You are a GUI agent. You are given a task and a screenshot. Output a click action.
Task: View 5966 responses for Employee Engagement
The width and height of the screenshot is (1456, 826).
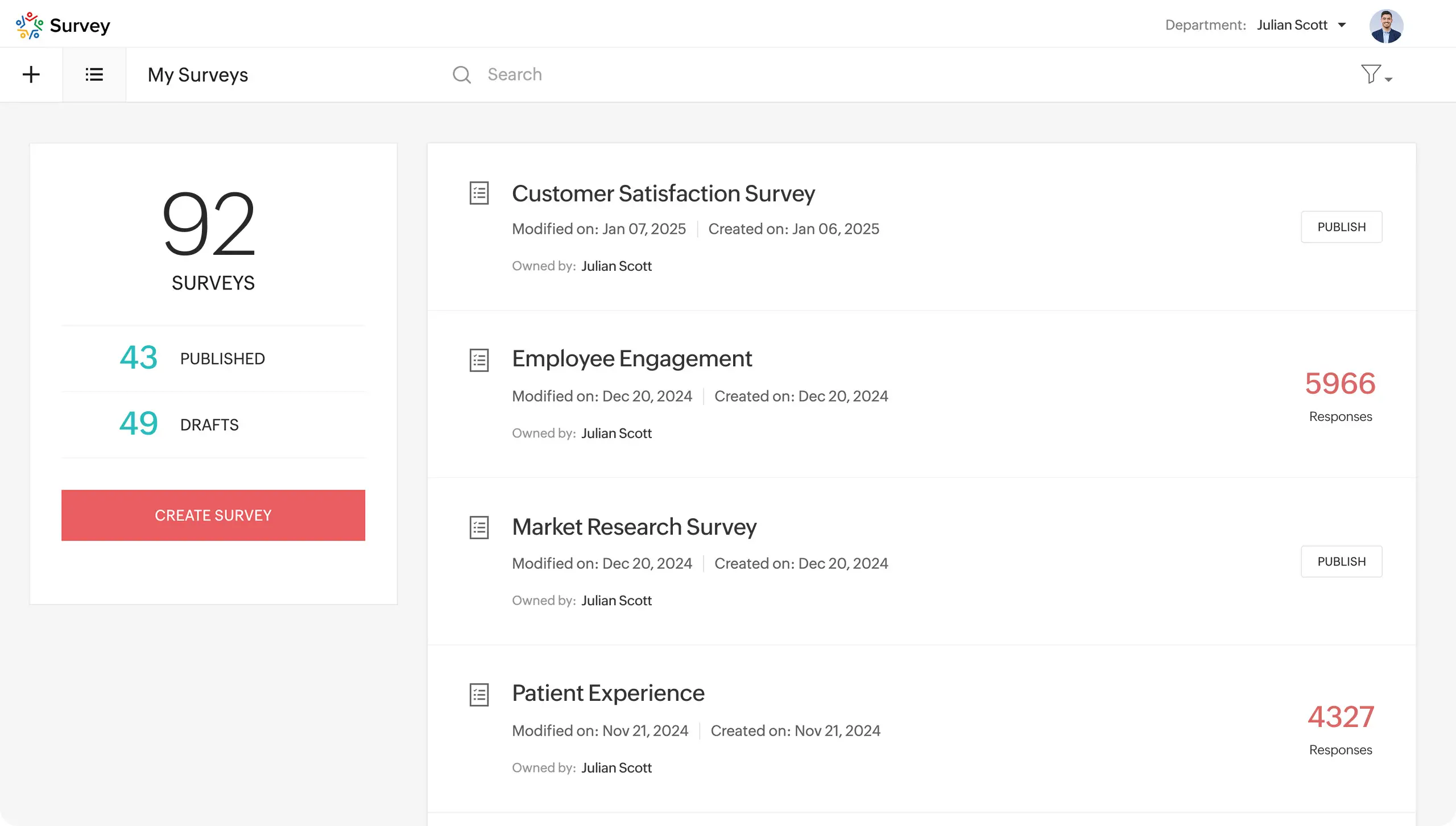click(1341, 383)
